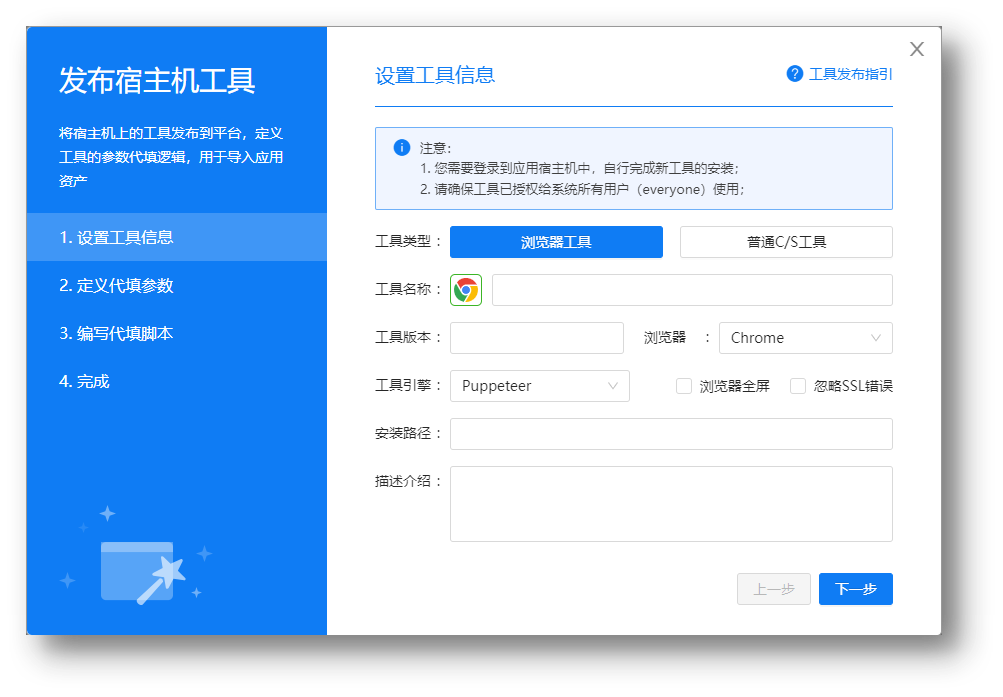
Task: Open the Chrome browser dropdown
Action: [805, 338]
